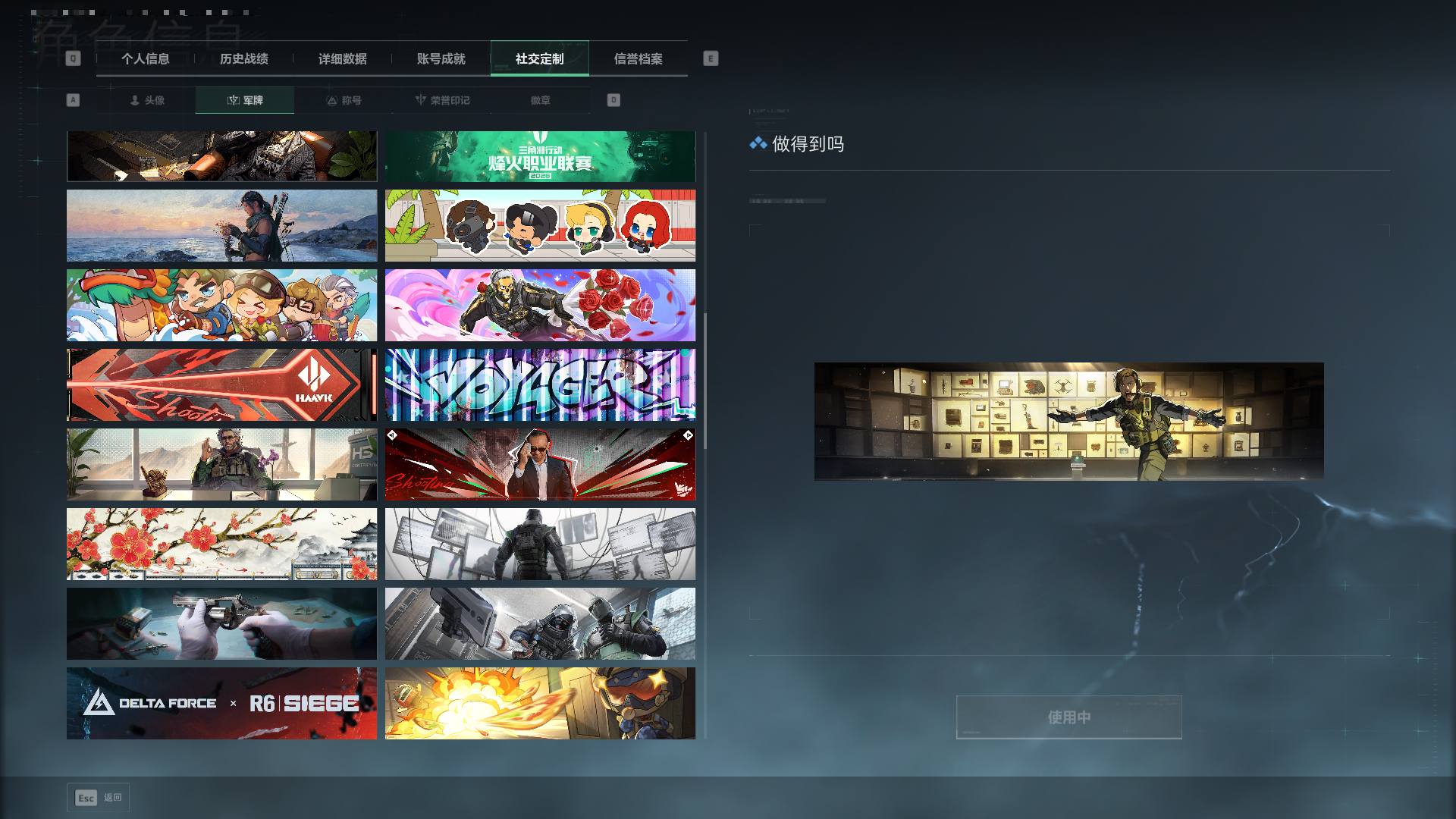Image resolution: width=1456 pixels, height=819 pixels.
Task: Select the 账号成就 tab
Action: (441, 58)
